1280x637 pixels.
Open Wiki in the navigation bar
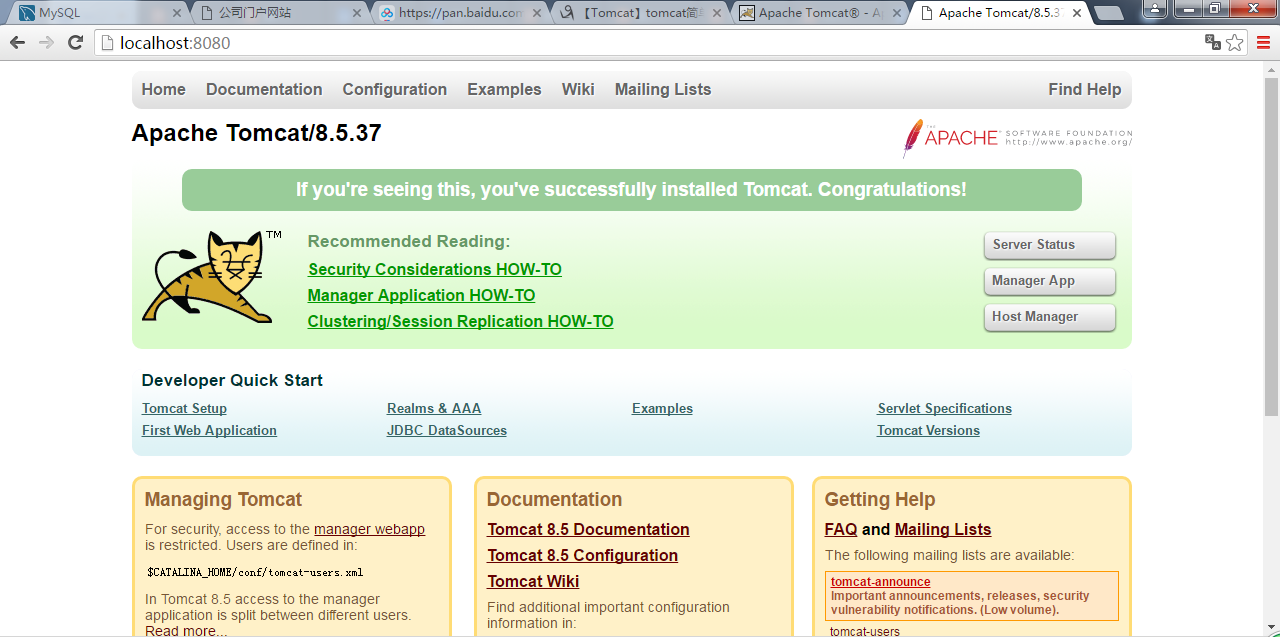point(578,89)
